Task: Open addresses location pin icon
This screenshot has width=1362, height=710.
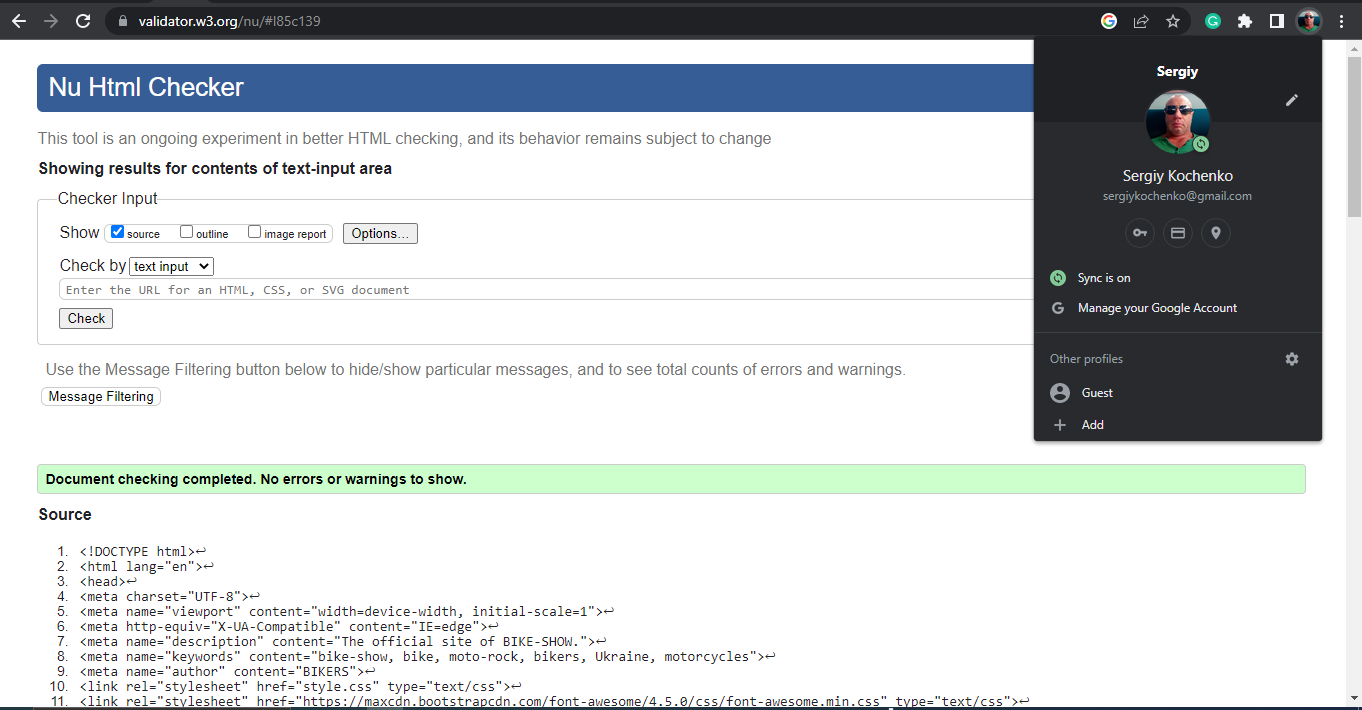Action: click(x=1216, y=233)
